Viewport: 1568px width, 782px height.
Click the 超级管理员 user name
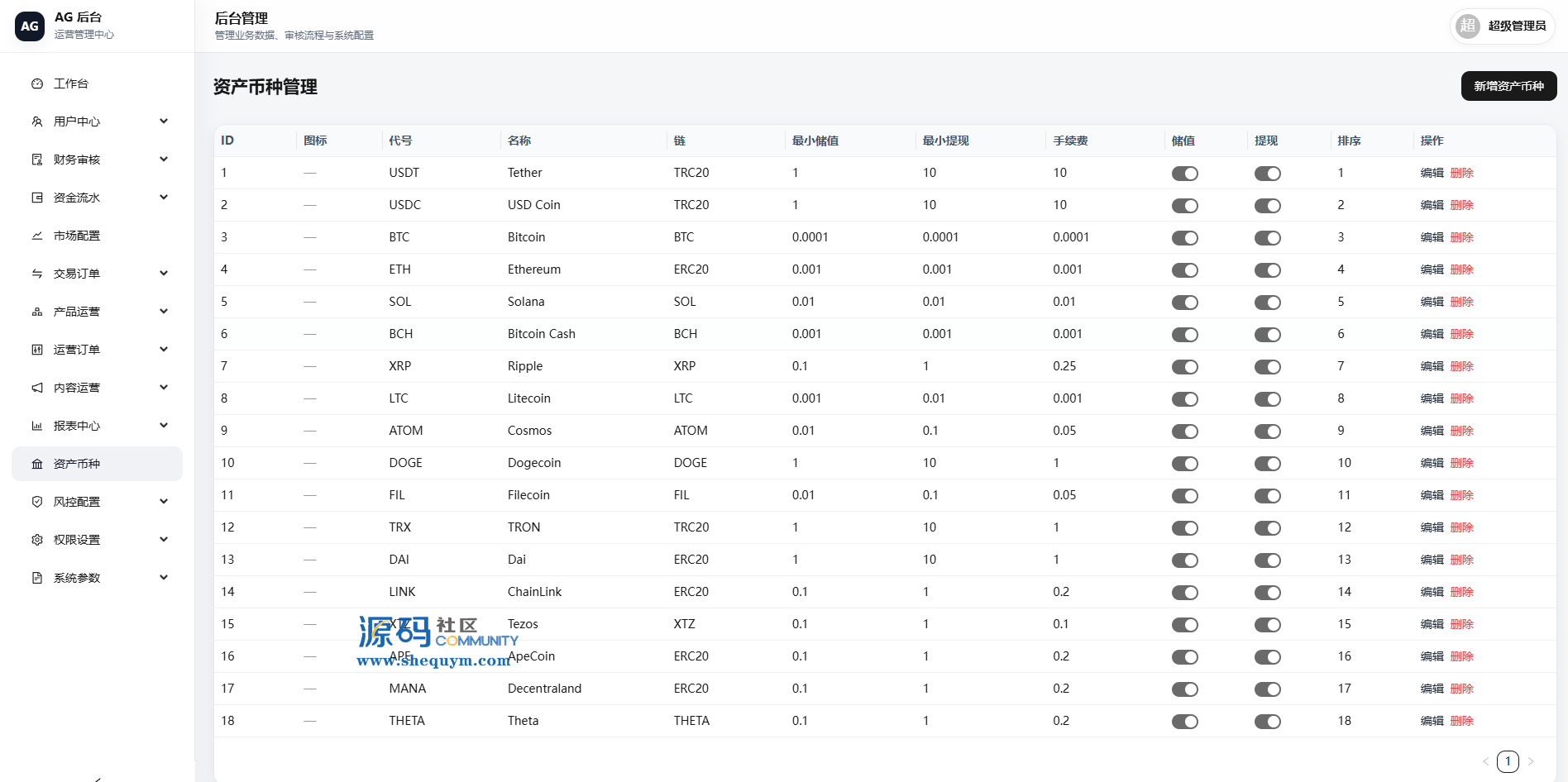[1517, 26]
